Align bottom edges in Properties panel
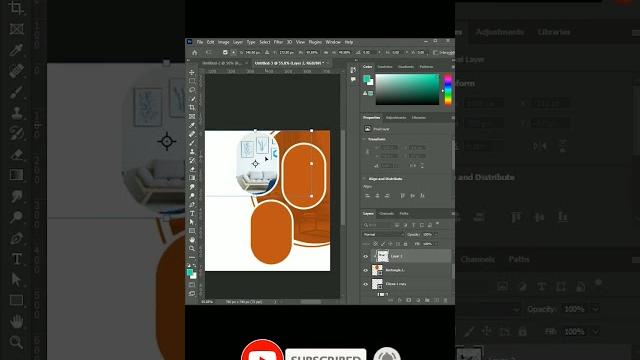Viewport: 640px width, 360px height. click(x=422, y=196)
